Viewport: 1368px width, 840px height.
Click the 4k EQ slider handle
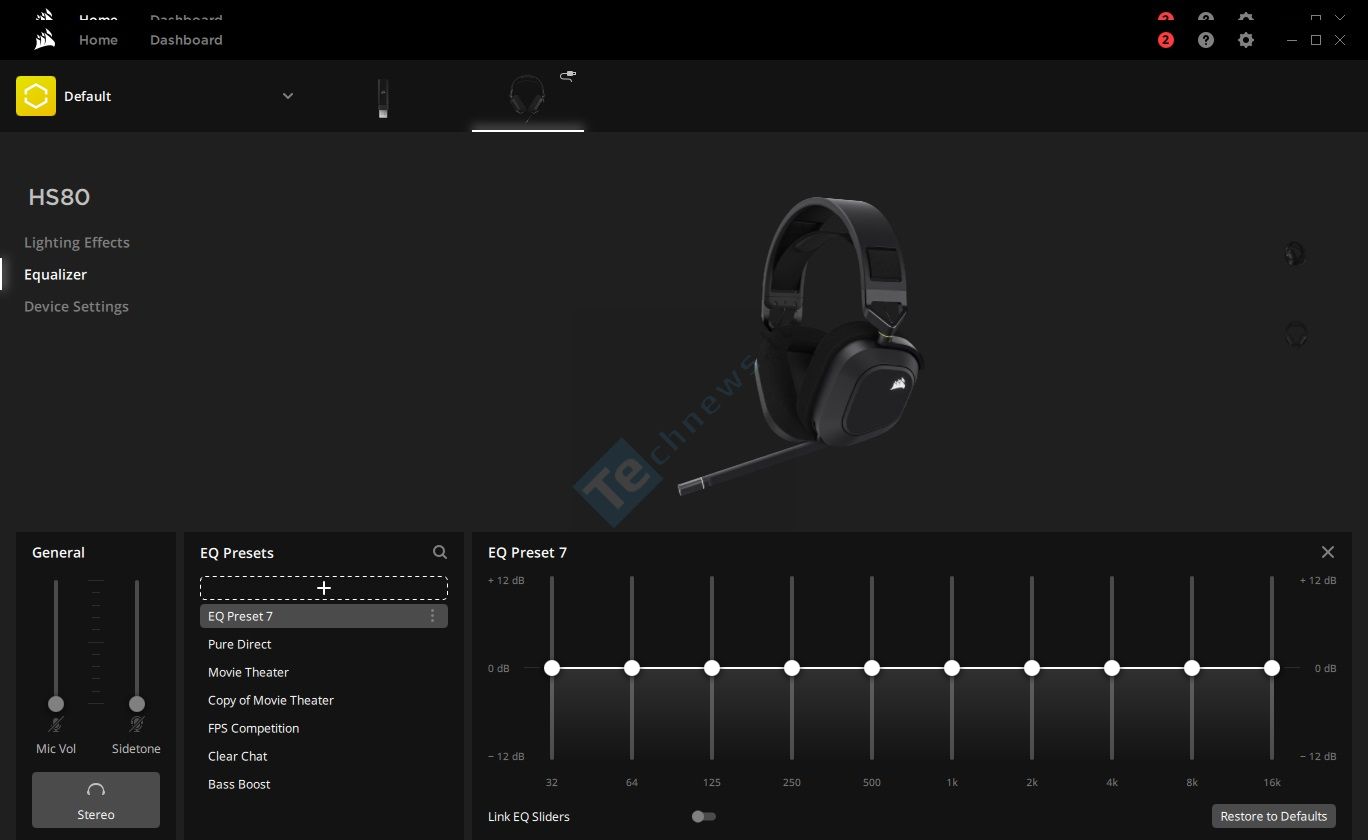click(x=1112, y=668)
